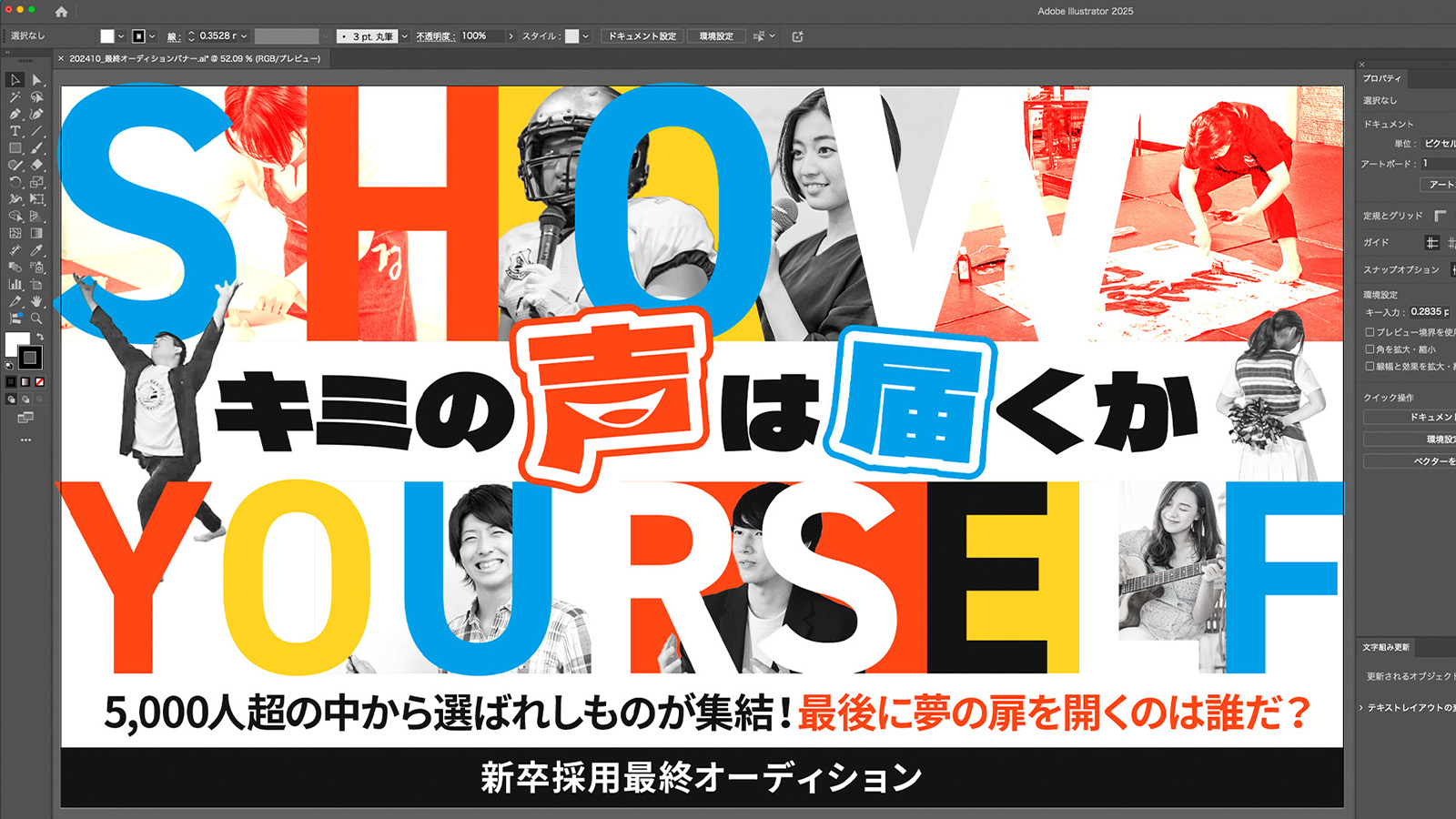The width and height of the screenshot is (1456, 819).
Task: Select the Rectangle tool
Action: point(15,147)
